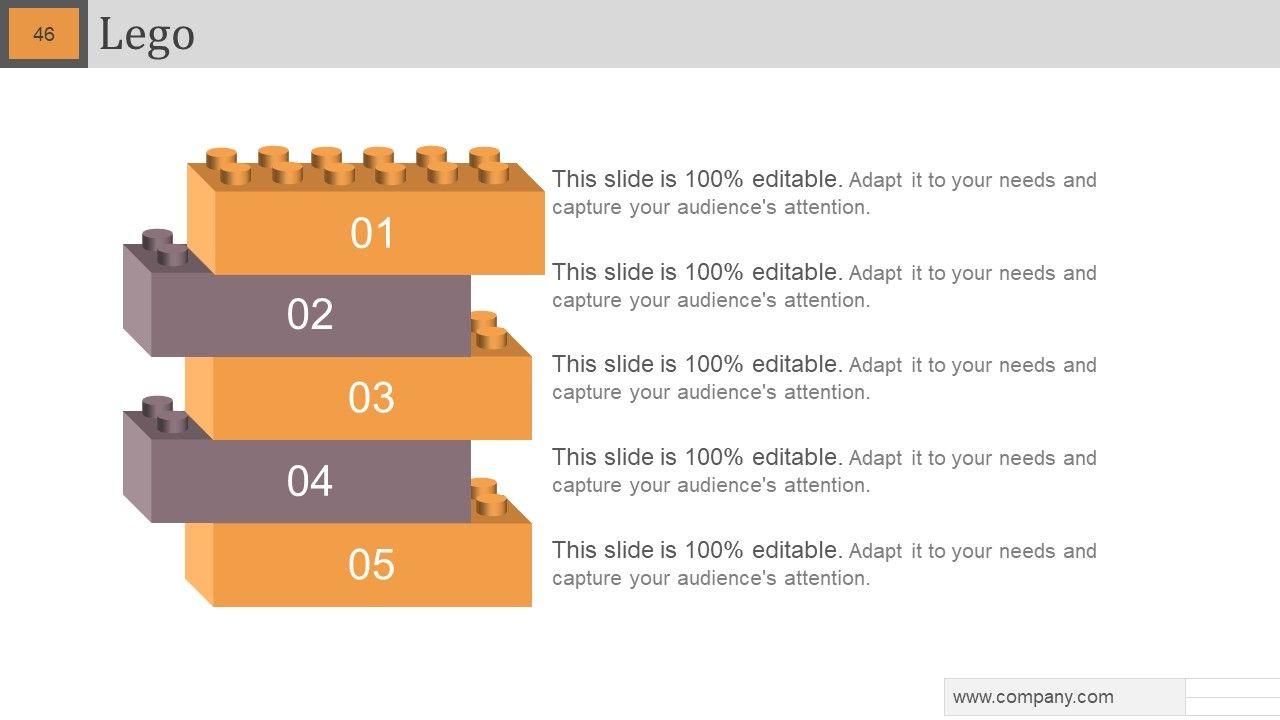Click the empty footer box right of URL

(1232, 697)
